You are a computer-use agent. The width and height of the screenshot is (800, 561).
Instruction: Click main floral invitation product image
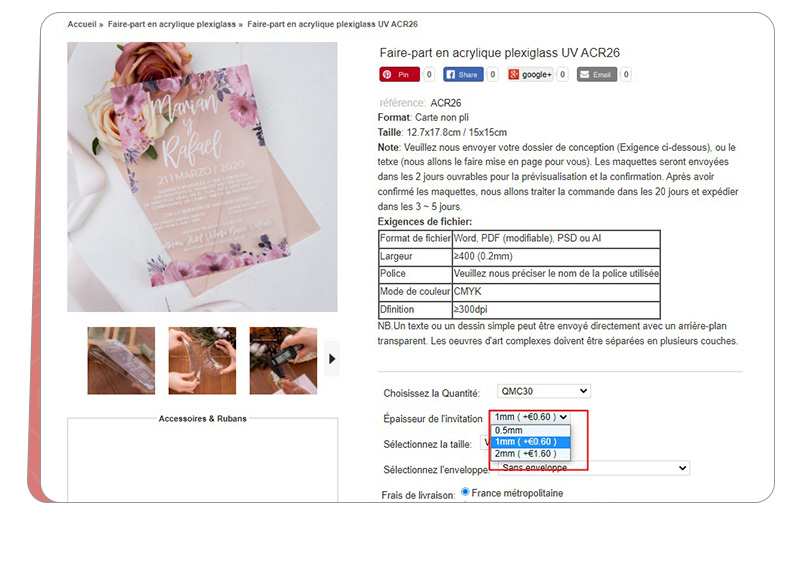pos(202,176)
